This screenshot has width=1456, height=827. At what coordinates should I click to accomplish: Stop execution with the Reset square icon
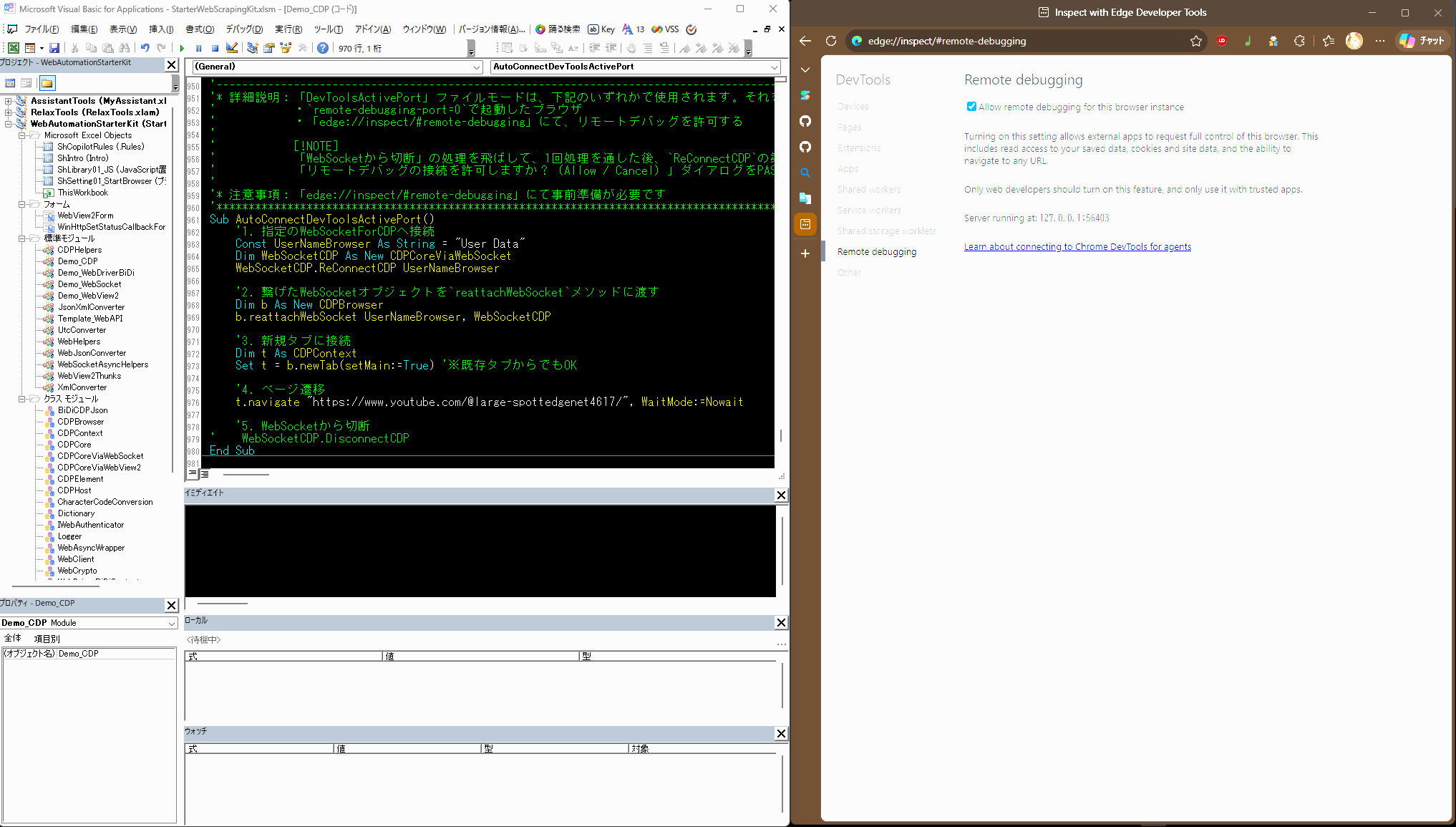[215, 48]
